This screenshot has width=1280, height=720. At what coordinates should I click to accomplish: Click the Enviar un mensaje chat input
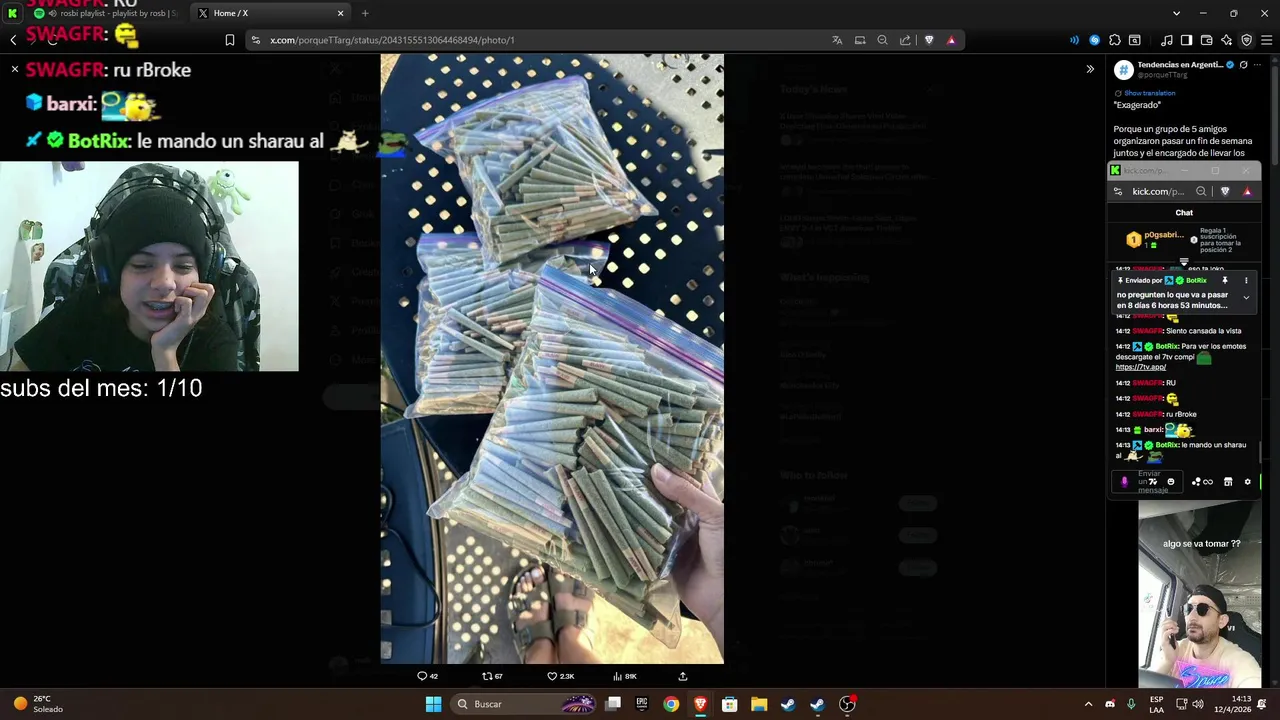point(1149,482)
